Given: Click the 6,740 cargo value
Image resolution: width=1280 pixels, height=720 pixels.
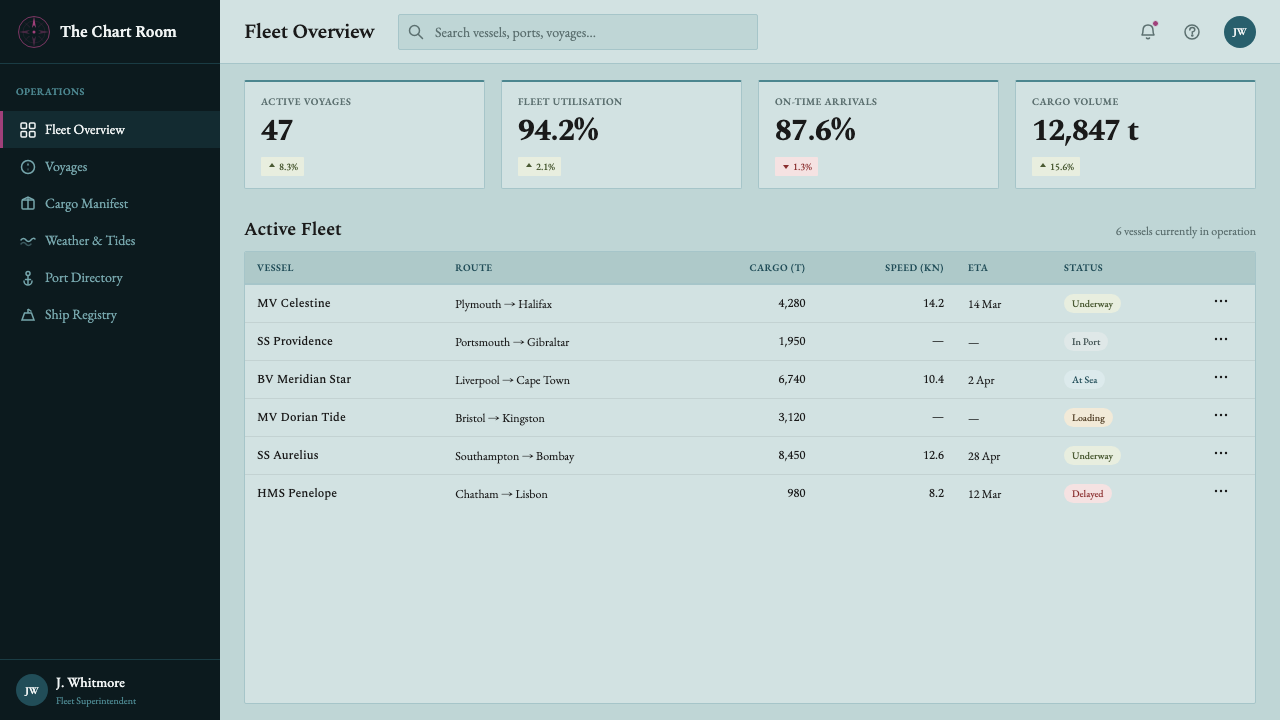Looking at the screenshot, I should pyautogui.click(x=791, y=379).
